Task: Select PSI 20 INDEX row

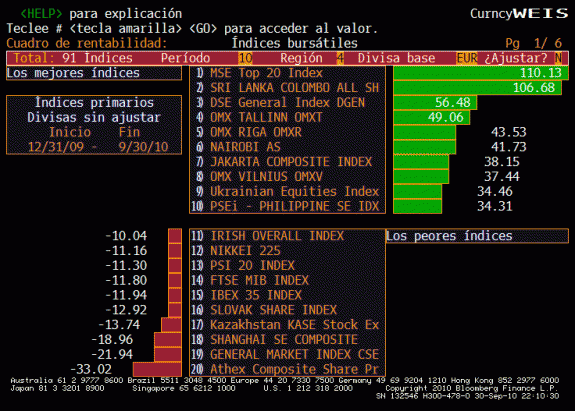Action: (x=288, y=265)
